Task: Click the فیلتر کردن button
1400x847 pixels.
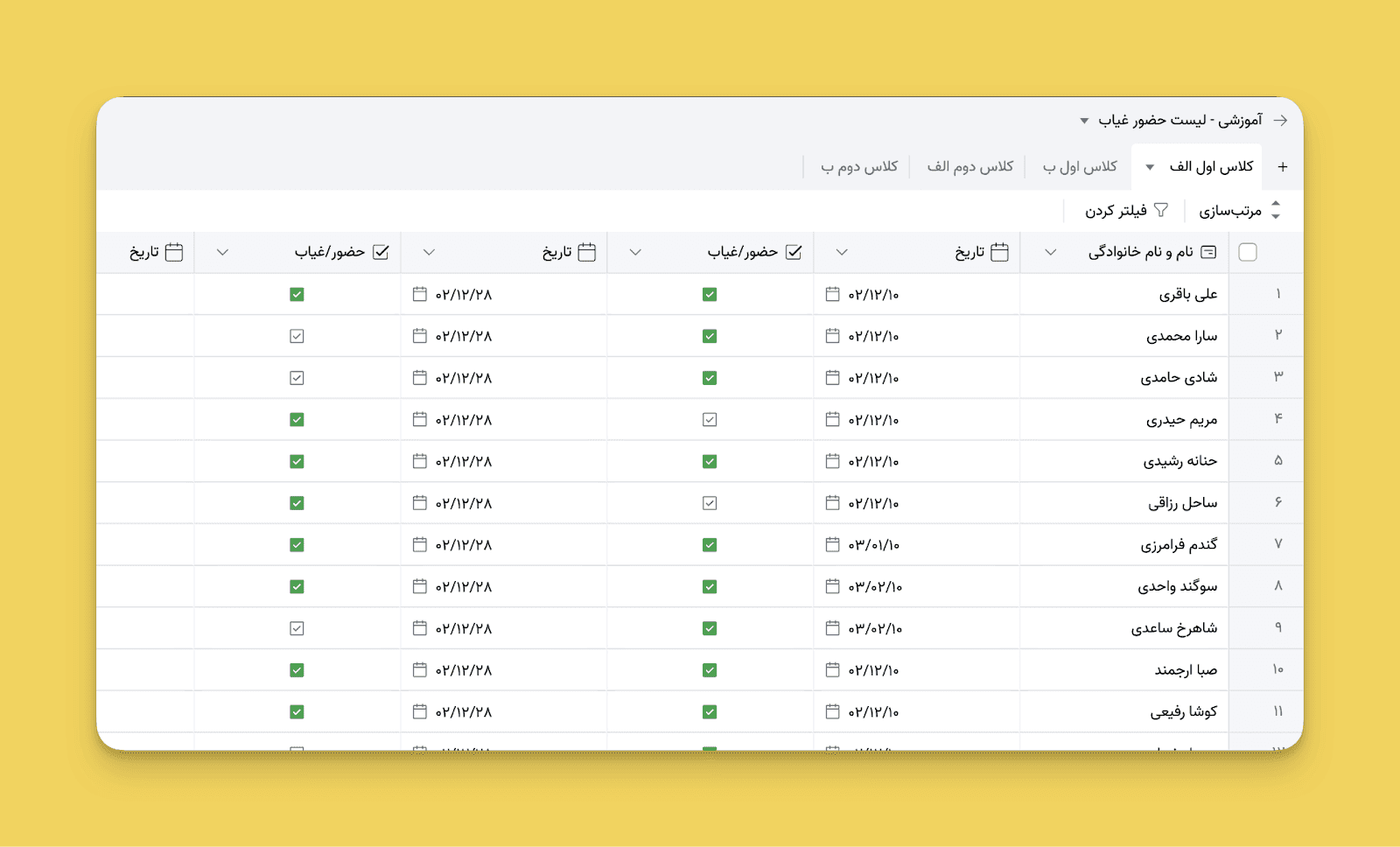Action: click(1116, 211)
